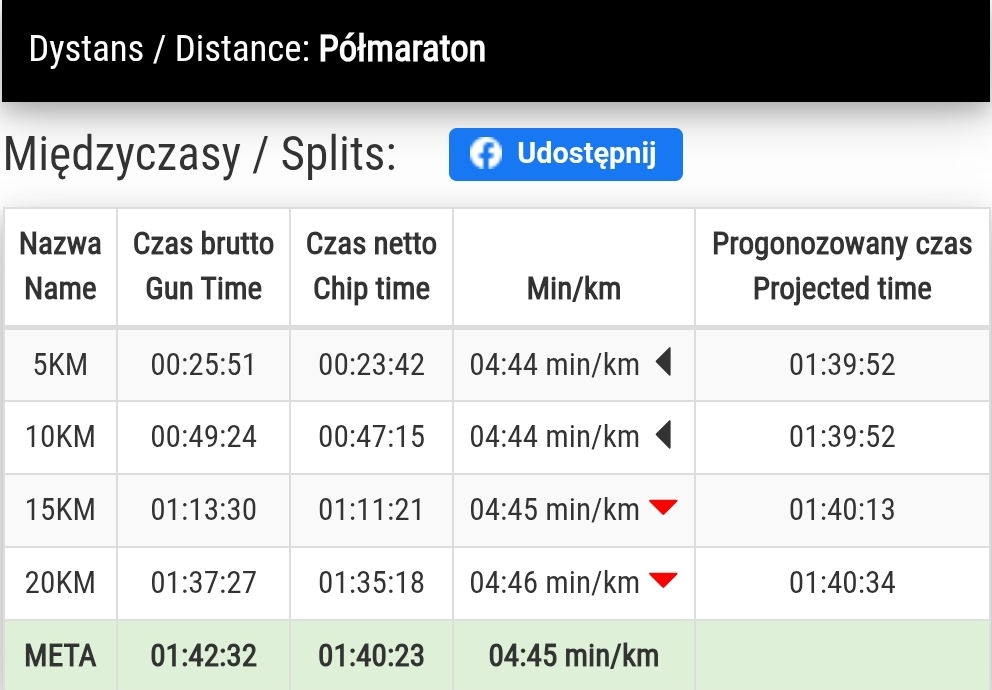Click the Czas netto Chip time header

[x=371, y=266]
